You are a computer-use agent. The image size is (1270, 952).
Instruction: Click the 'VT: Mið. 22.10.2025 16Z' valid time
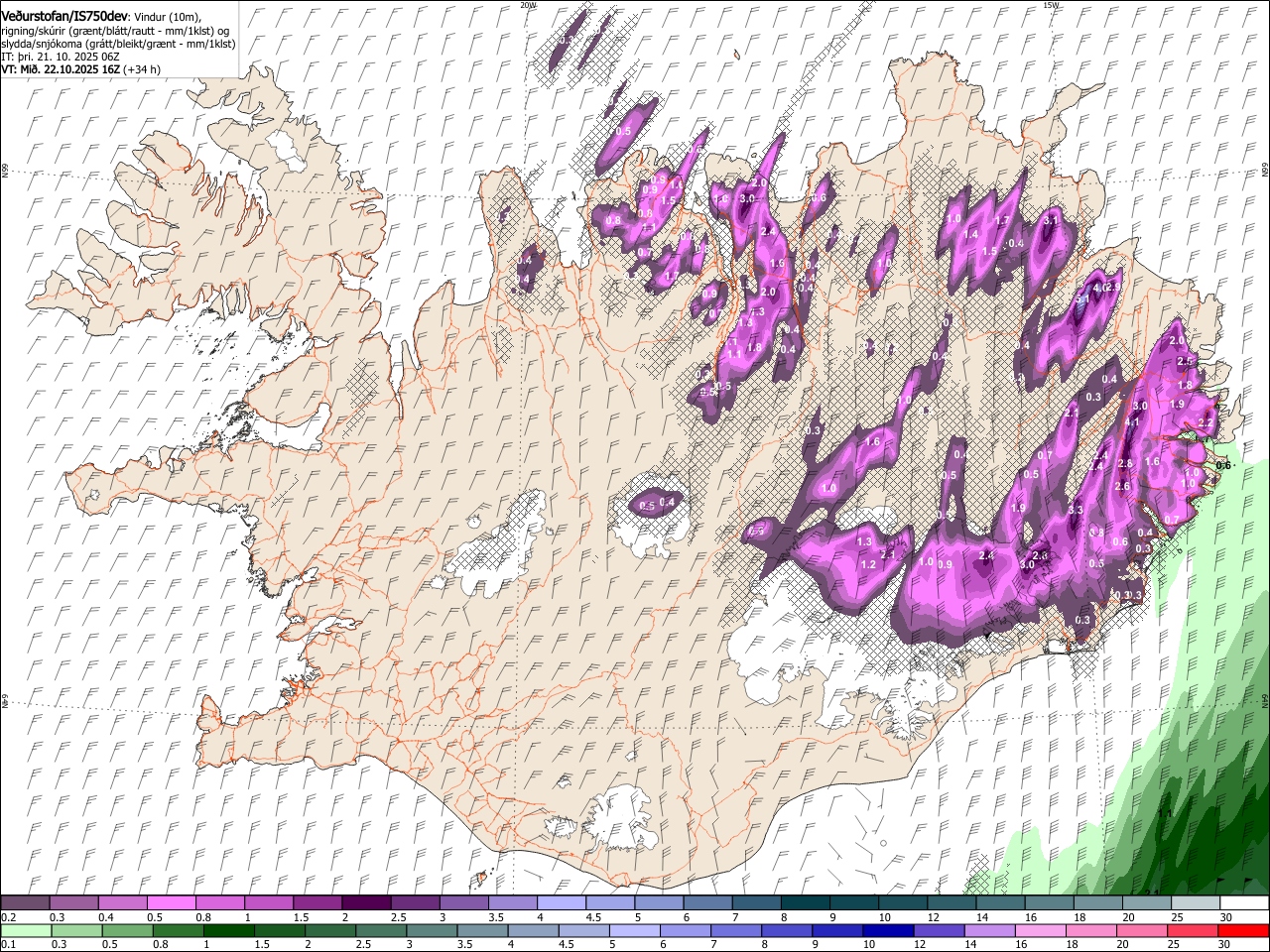pyautogui.click(x=61, y=69)
